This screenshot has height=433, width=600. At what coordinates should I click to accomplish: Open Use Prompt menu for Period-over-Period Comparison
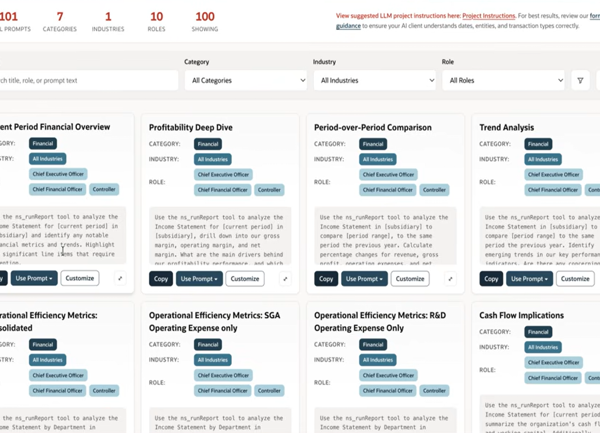coord(364,279)
